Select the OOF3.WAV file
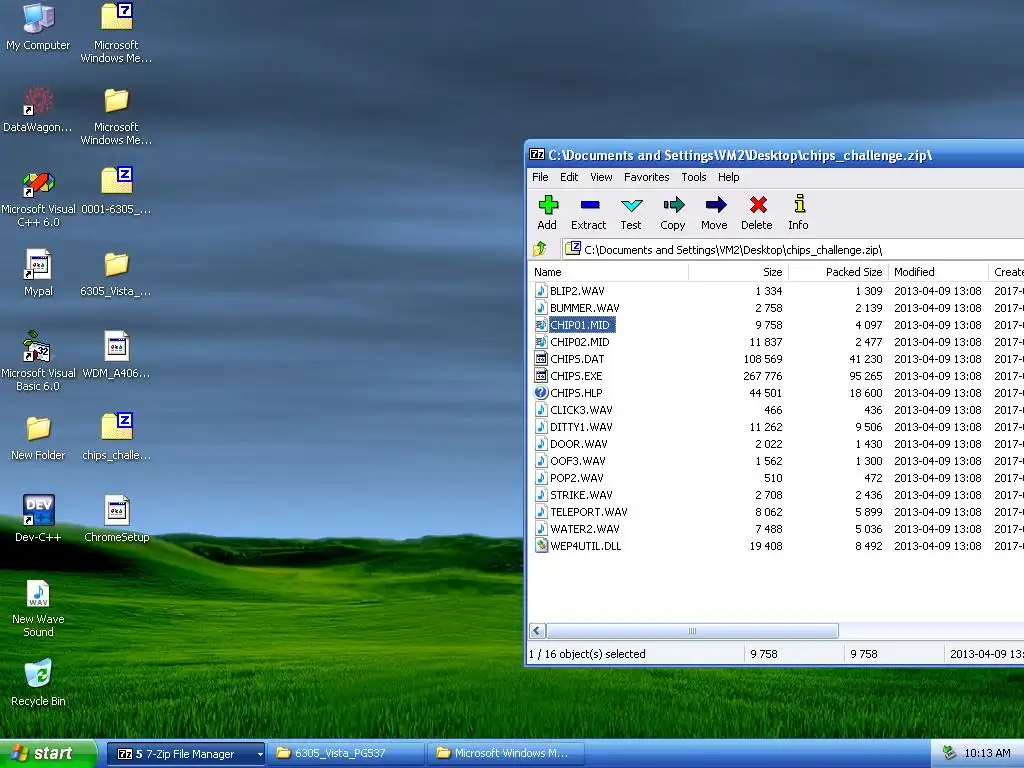Screen dimensions: 1024x768 (x=577, y=460)
